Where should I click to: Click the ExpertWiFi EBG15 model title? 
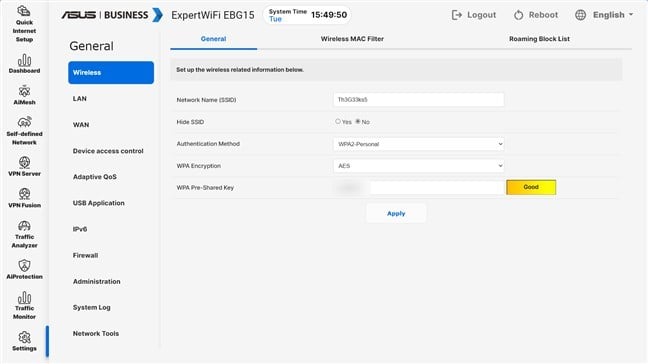[213, 15]
